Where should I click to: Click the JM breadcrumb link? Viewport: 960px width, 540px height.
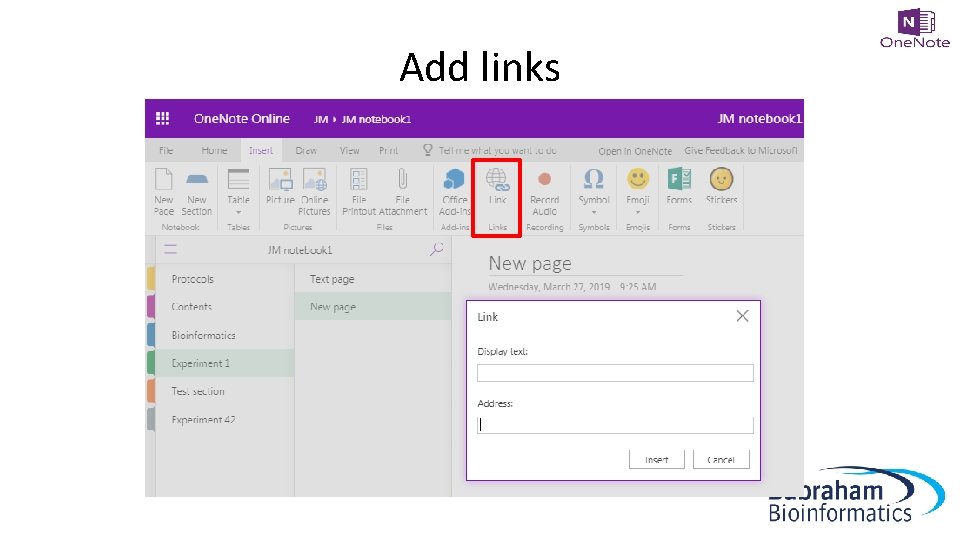click(321, 119)
